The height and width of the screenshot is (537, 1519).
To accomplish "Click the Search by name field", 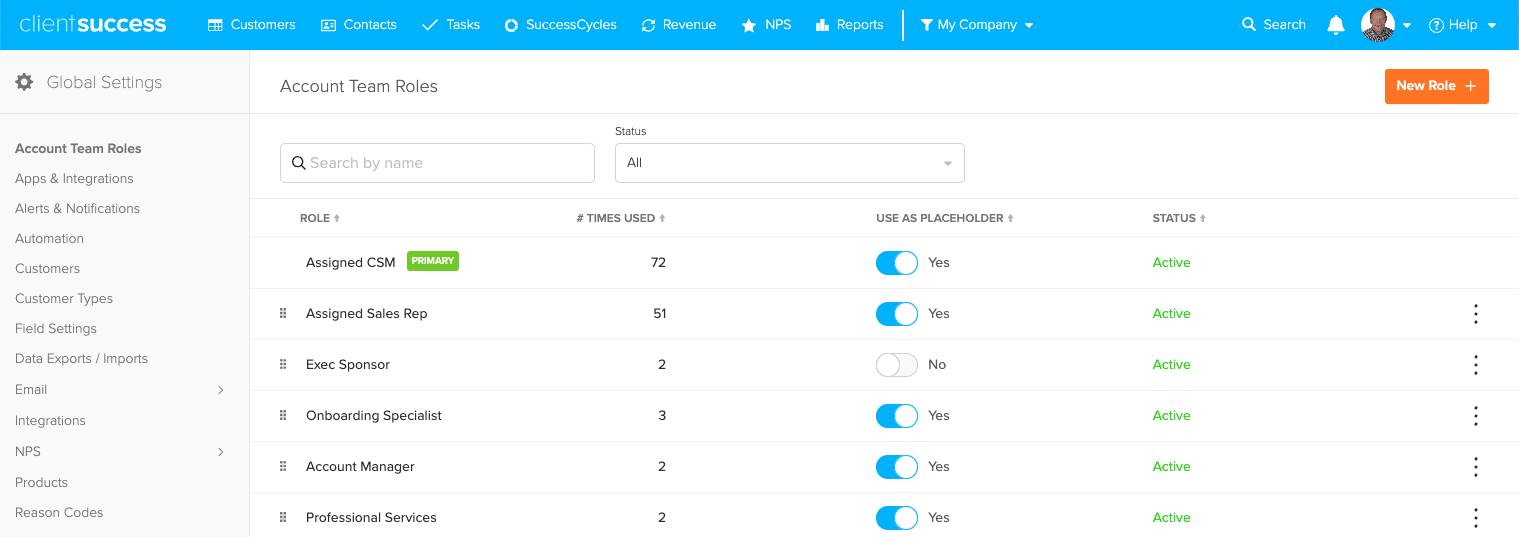I will pyautogui.click(x=437, y=163).
